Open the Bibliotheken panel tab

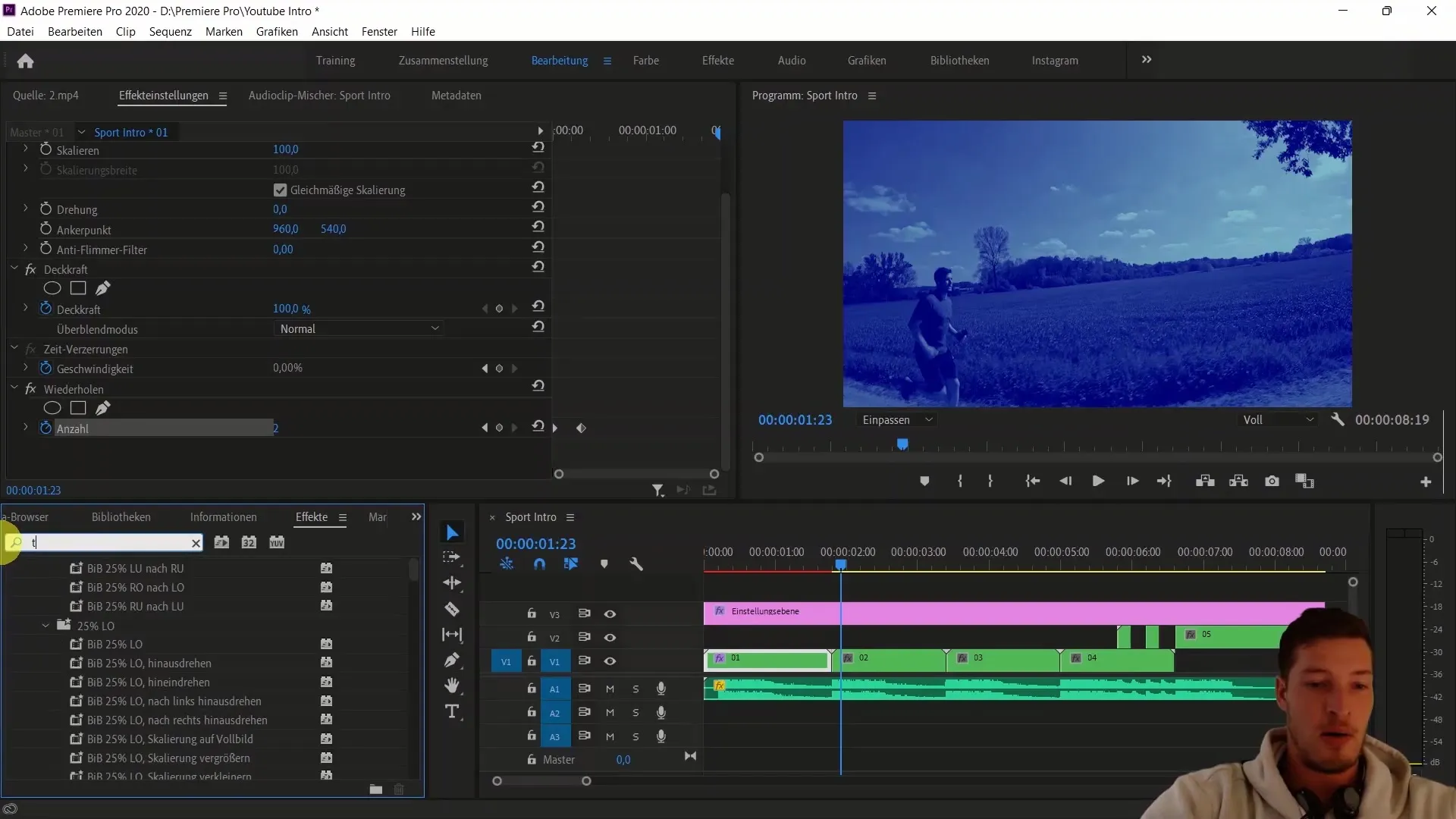point(121,516)
